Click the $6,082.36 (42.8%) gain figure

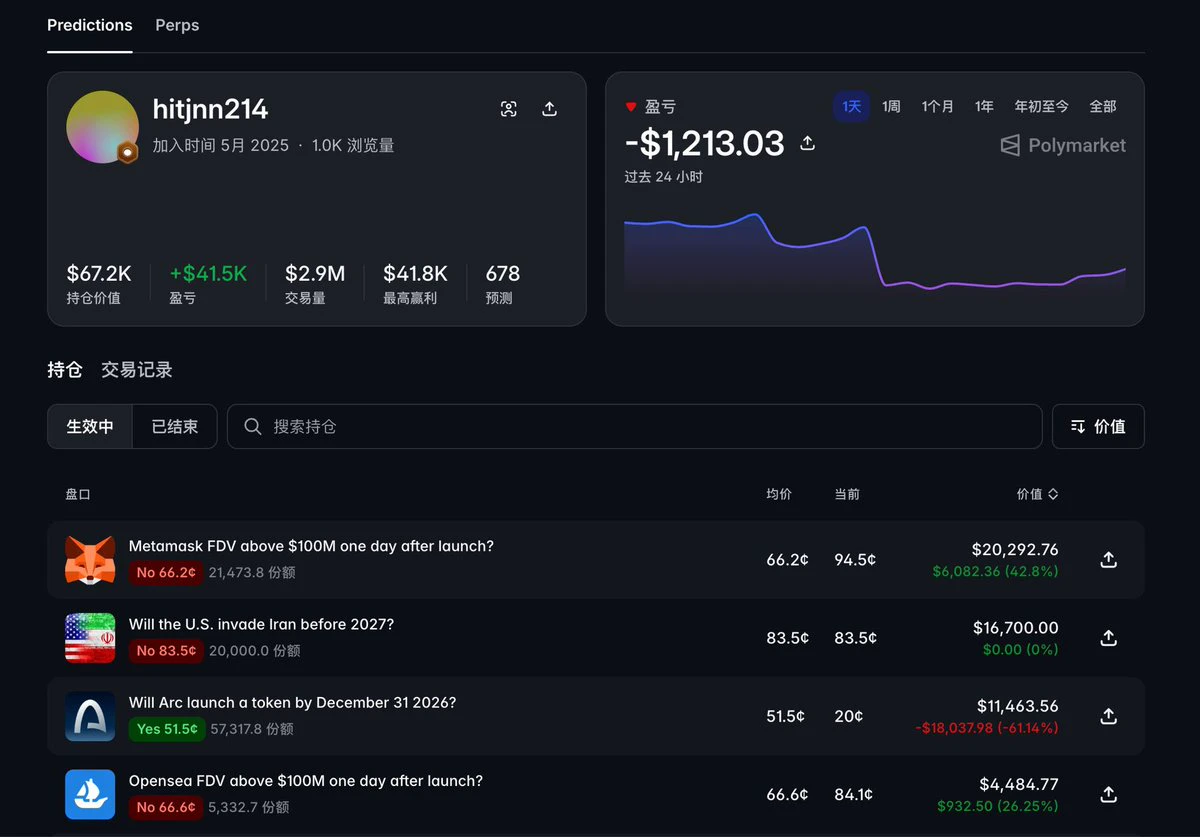(x=995, y=572)
